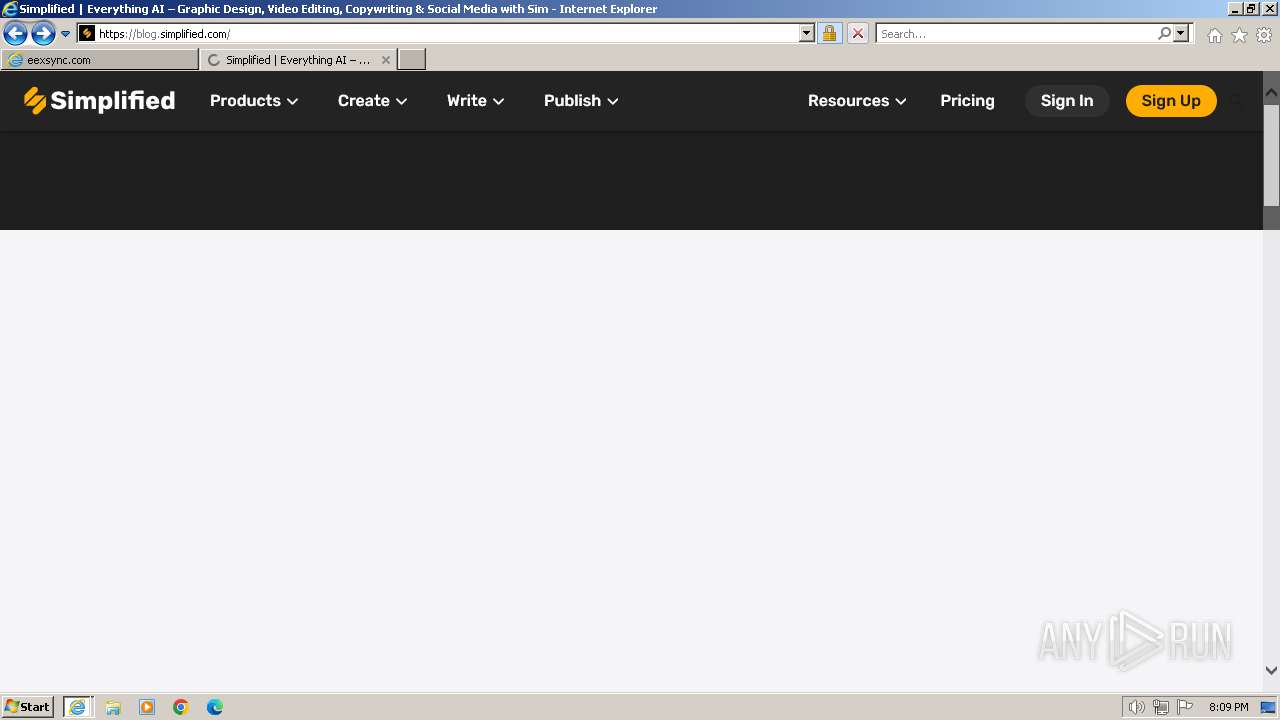Open the Home page icon
This screenshot has height=720, width=1280.
point(1214,35)
